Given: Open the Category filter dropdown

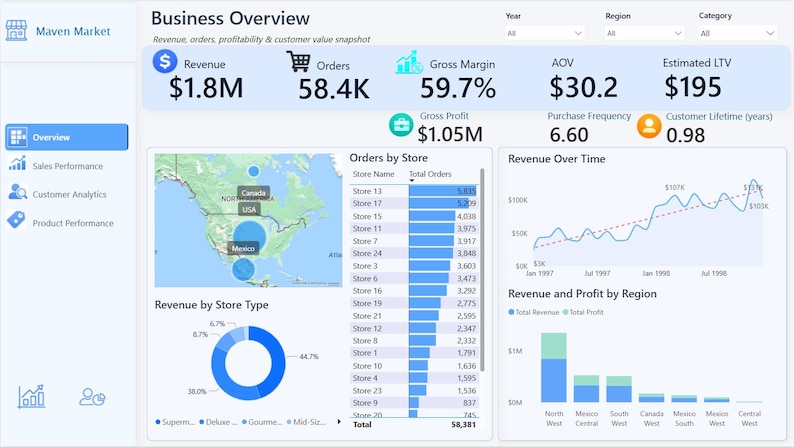Looking at the screenshot, I should pyautogui.click(x=737, y=33).
